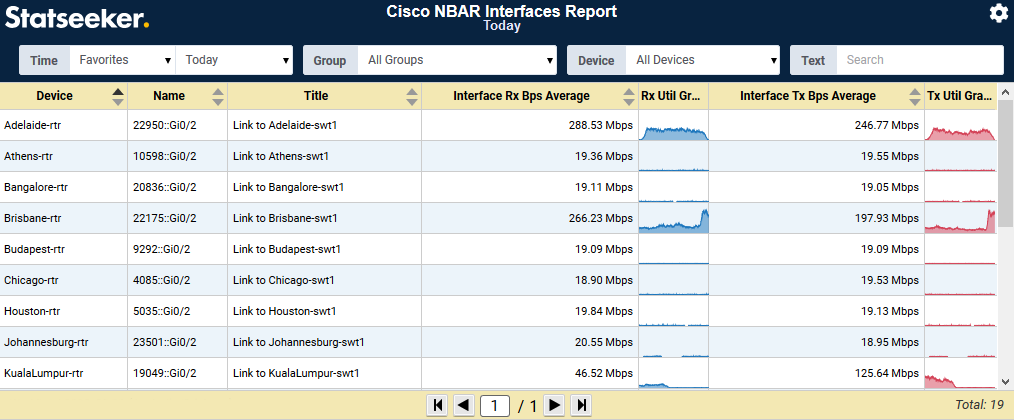The height and width of the screenshot is (420, 1014).
Task: Sort by Interface Tx Bps Average arrows
Action: 914,97
